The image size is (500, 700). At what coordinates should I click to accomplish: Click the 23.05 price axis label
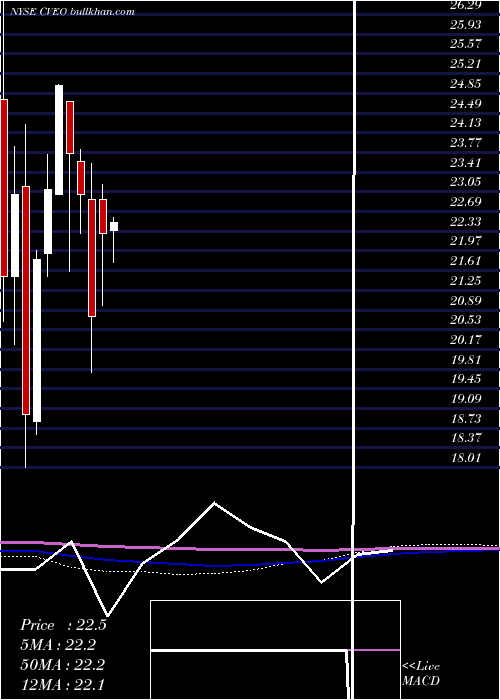[x=466, y=182]
